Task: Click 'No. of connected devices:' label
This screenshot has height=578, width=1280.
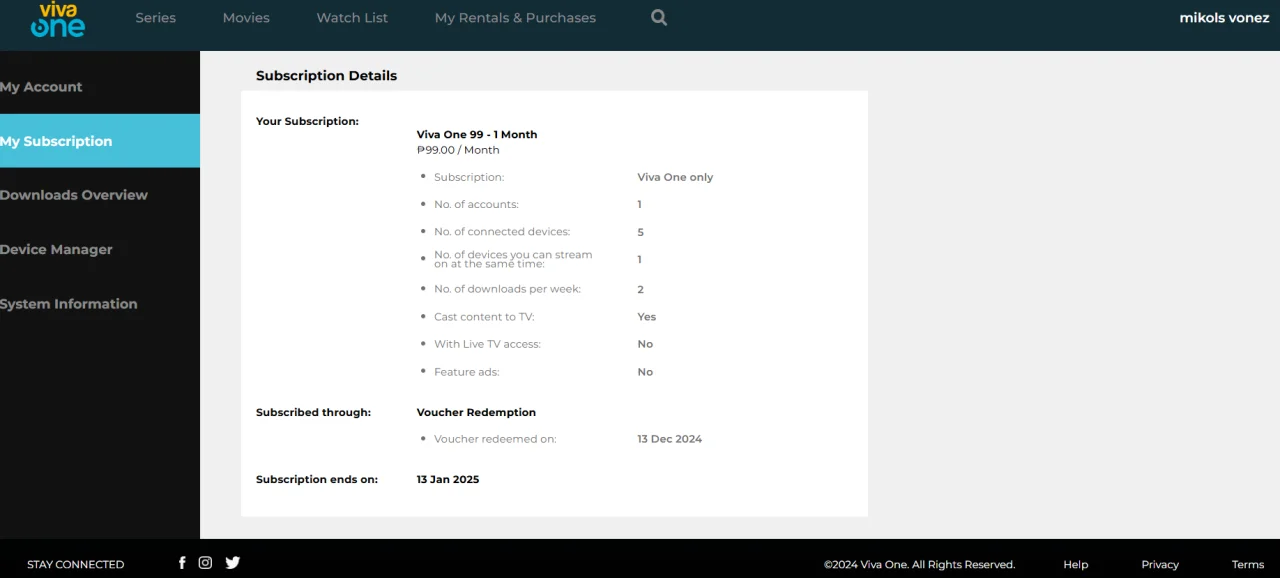Action: [502, 232]
